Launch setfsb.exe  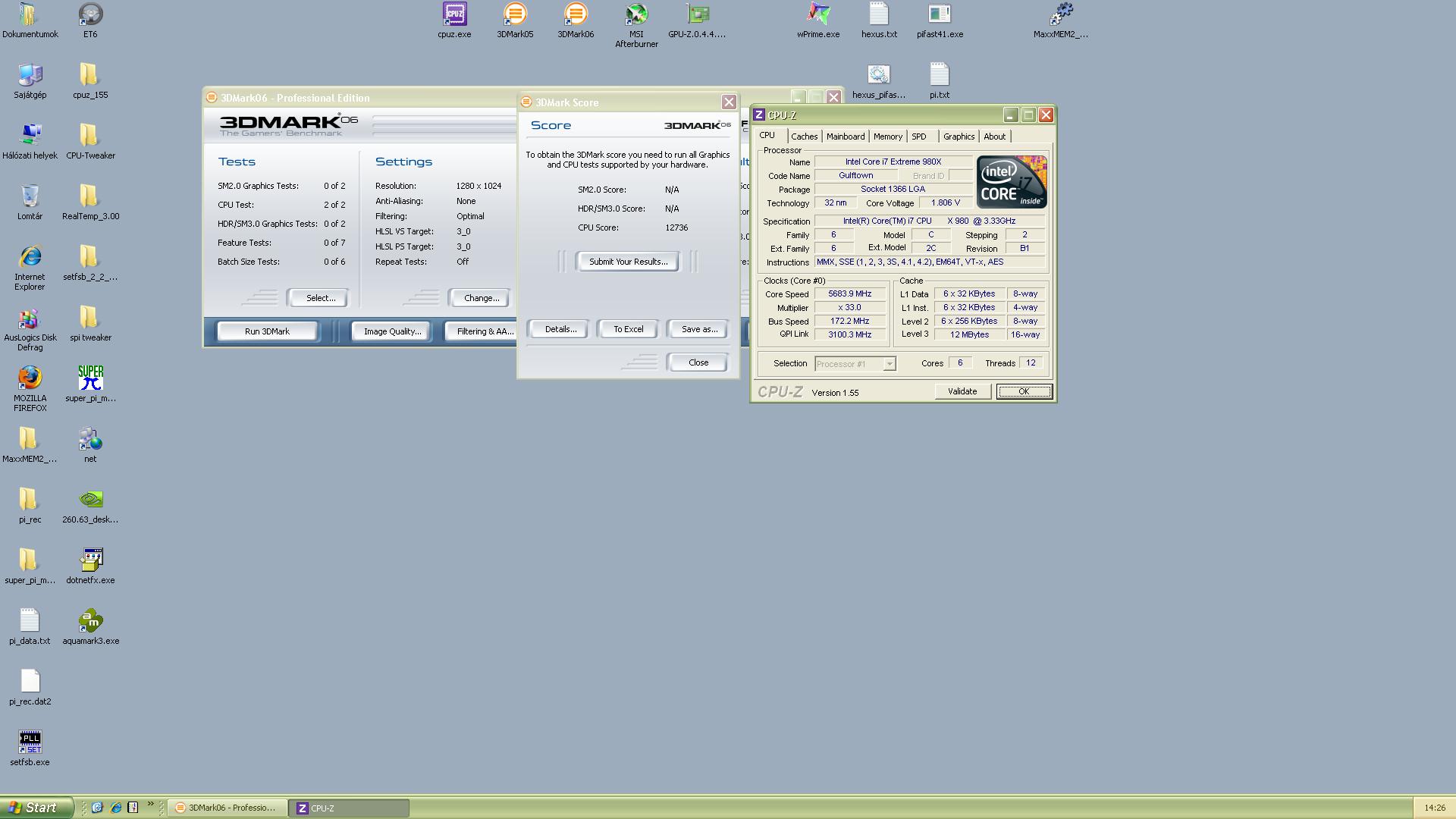coord(30,748)
